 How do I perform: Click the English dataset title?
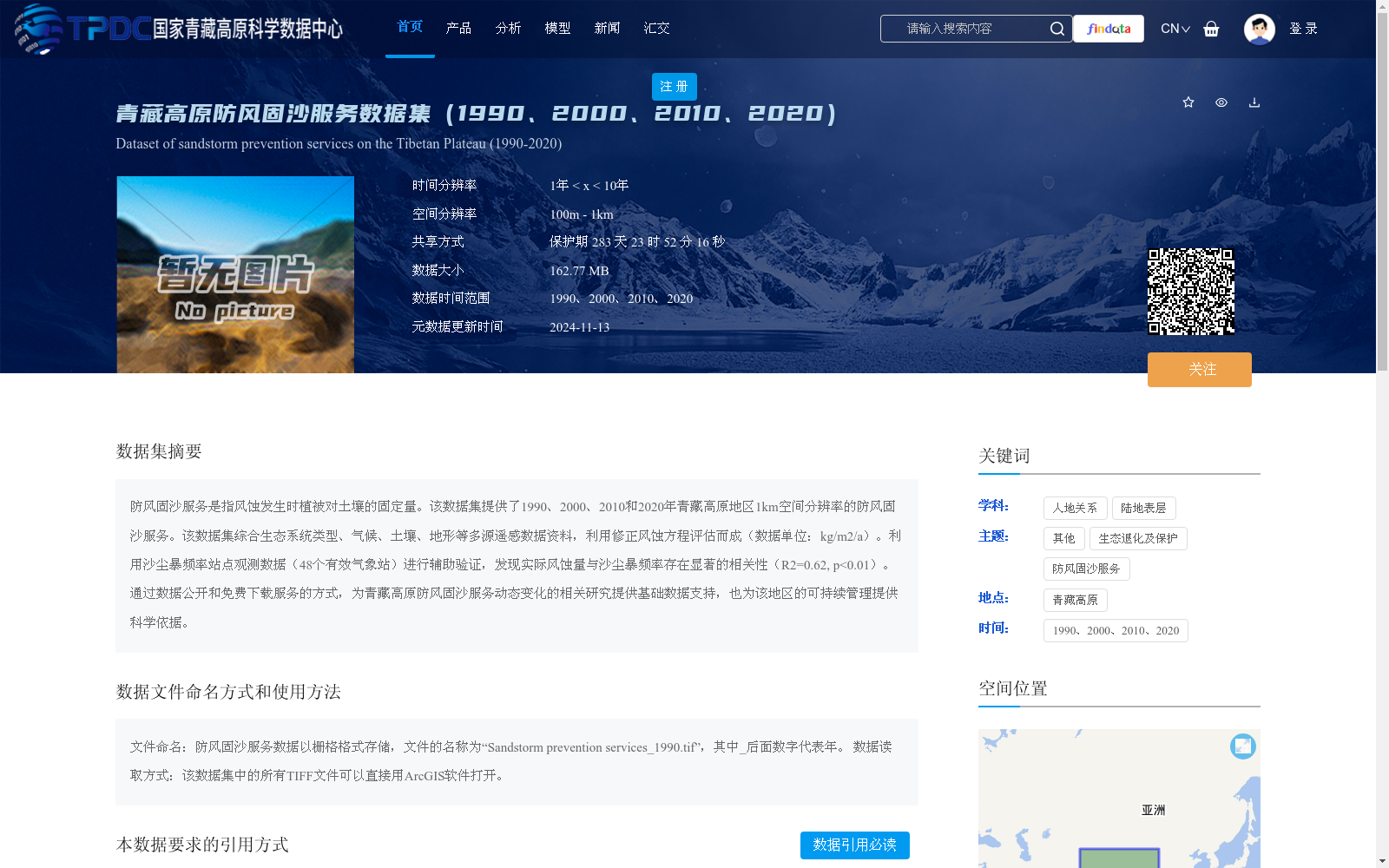pos(339,143)
